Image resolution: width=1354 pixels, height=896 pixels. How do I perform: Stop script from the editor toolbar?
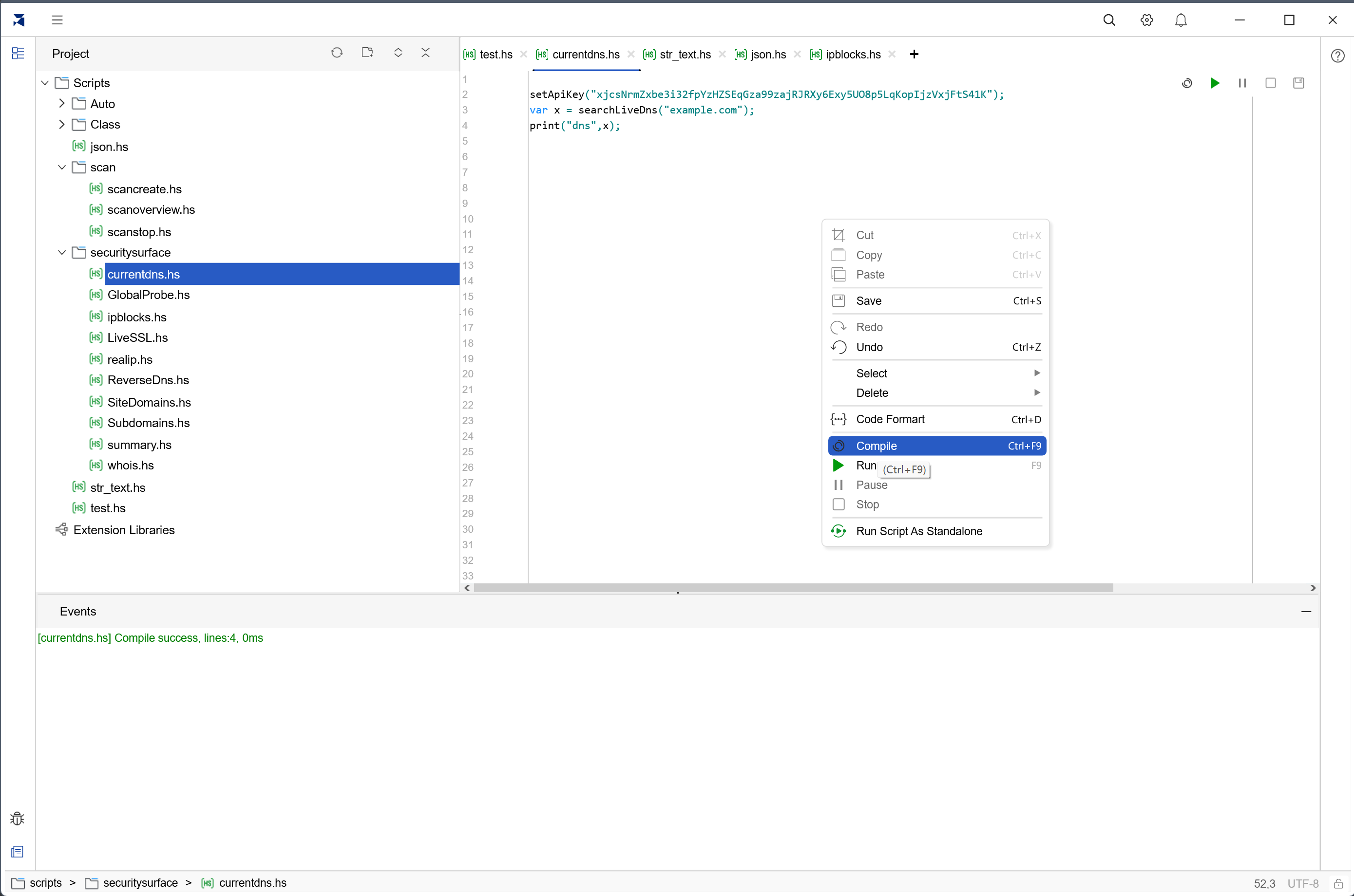click(x=1271, y=83)
